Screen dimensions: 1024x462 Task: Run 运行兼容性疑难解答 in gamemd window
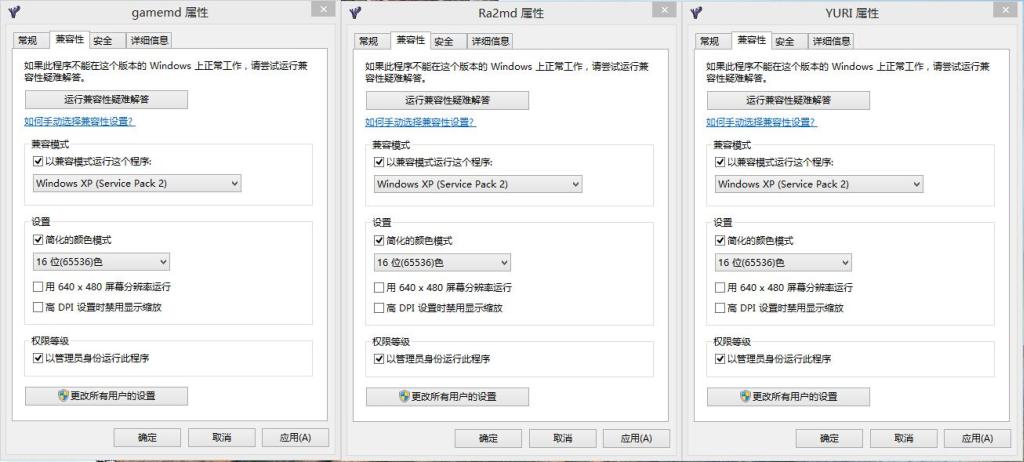point(106,99)
